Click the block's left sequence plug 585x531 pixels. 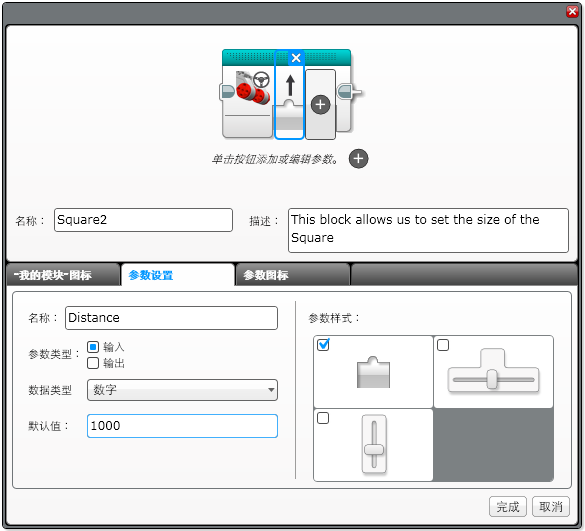pyautogui.click(x=227, y=91)
